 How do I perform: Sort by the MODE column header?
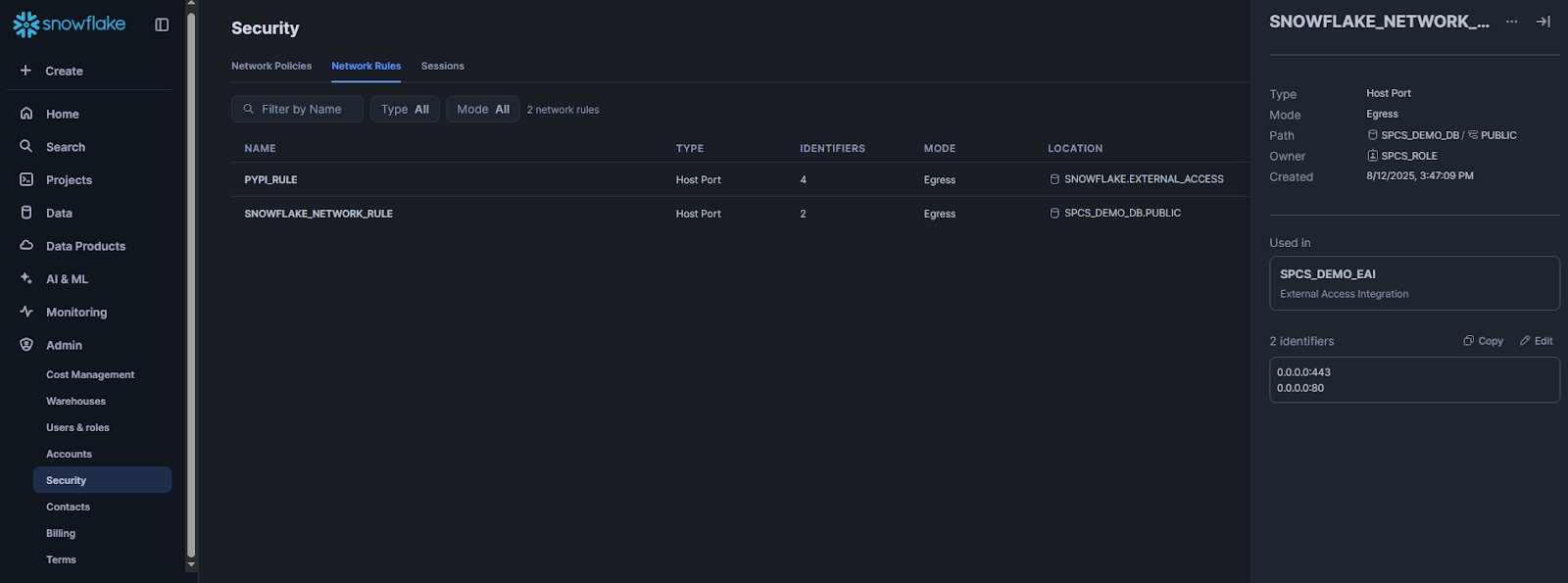(x=940, y=149)
